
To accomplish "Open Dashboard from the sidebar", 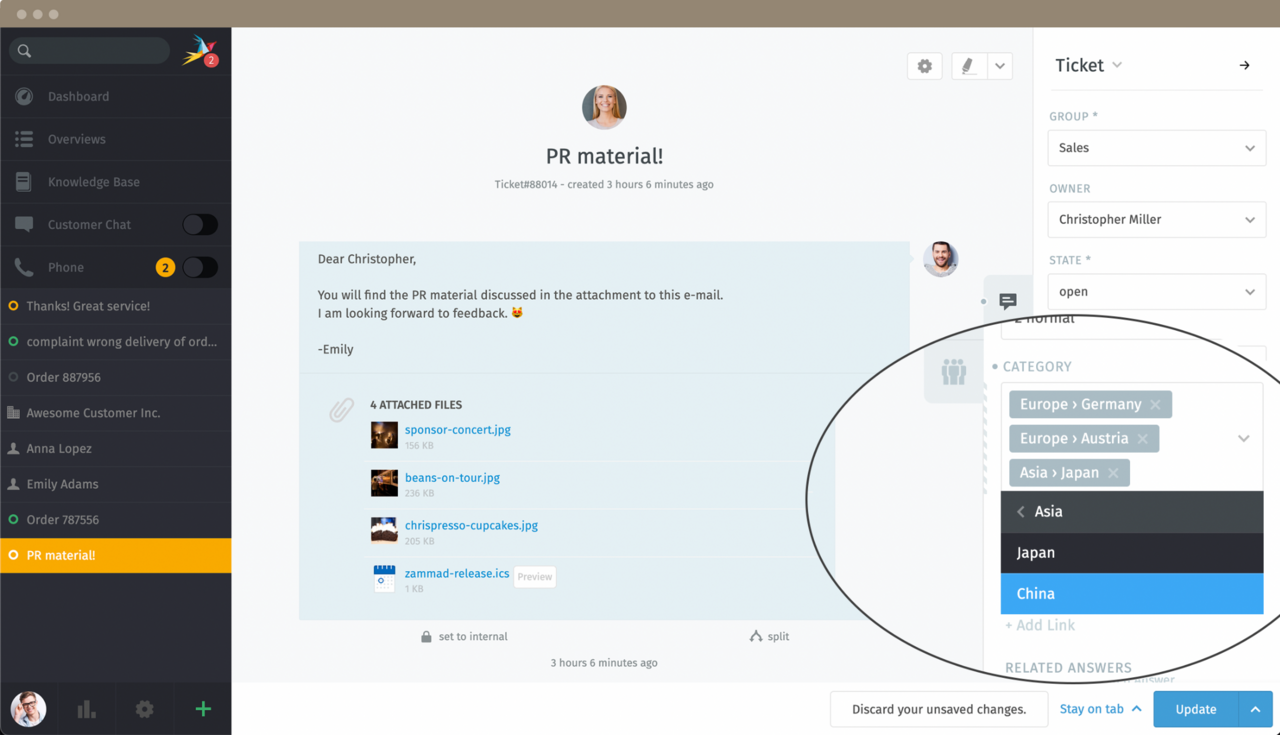I will [115, 96].
